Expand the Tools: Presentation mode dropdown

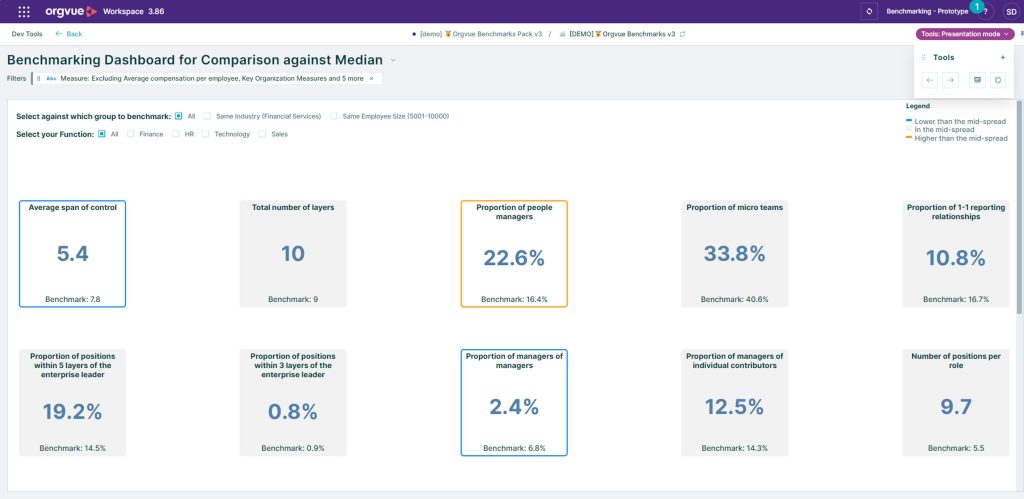pyautogui.click(x=964, y=34)
